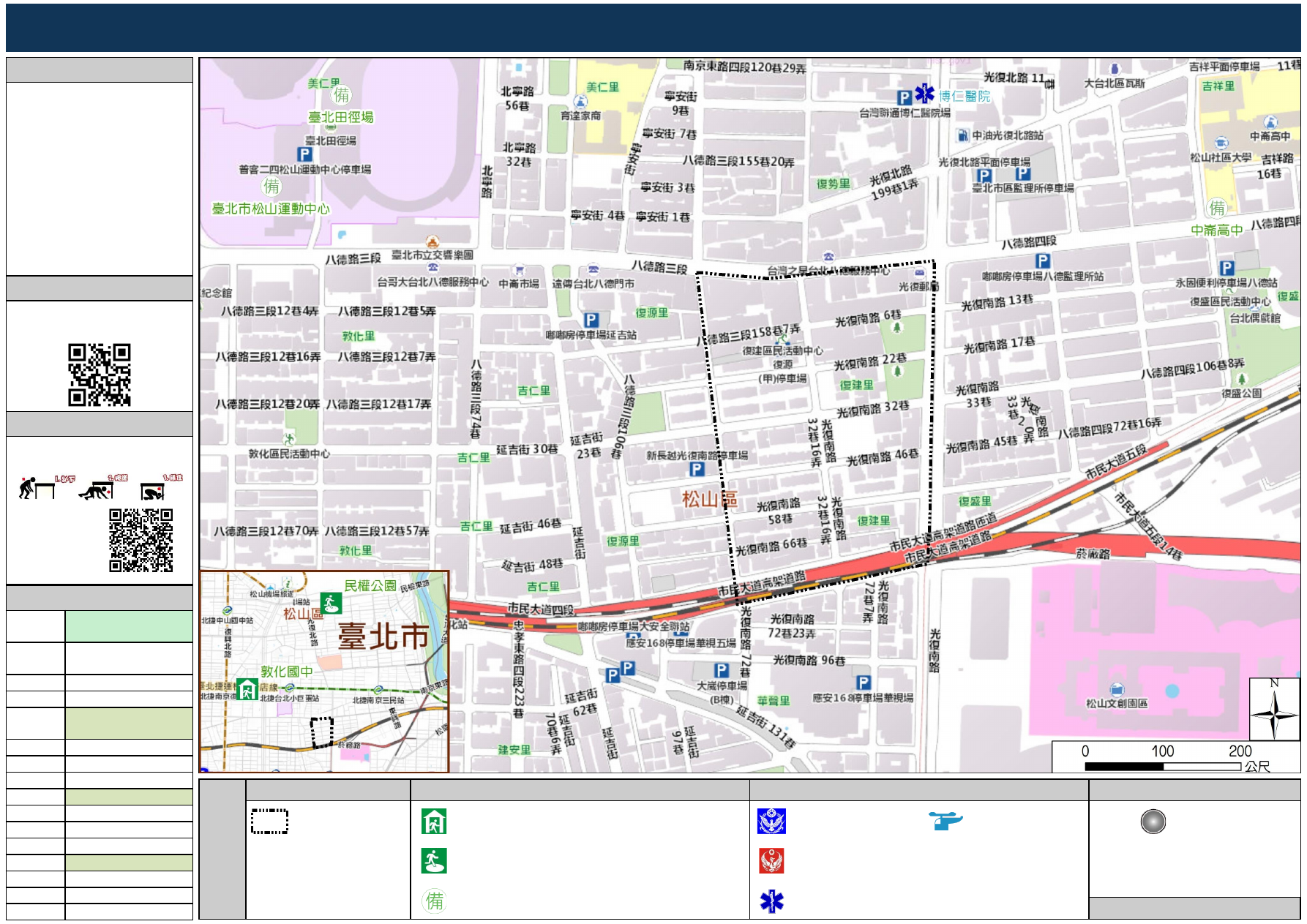This screenshot has width=1307, height=924.
Task: Click the helicopter icon in legend
Action: (945, 821)
